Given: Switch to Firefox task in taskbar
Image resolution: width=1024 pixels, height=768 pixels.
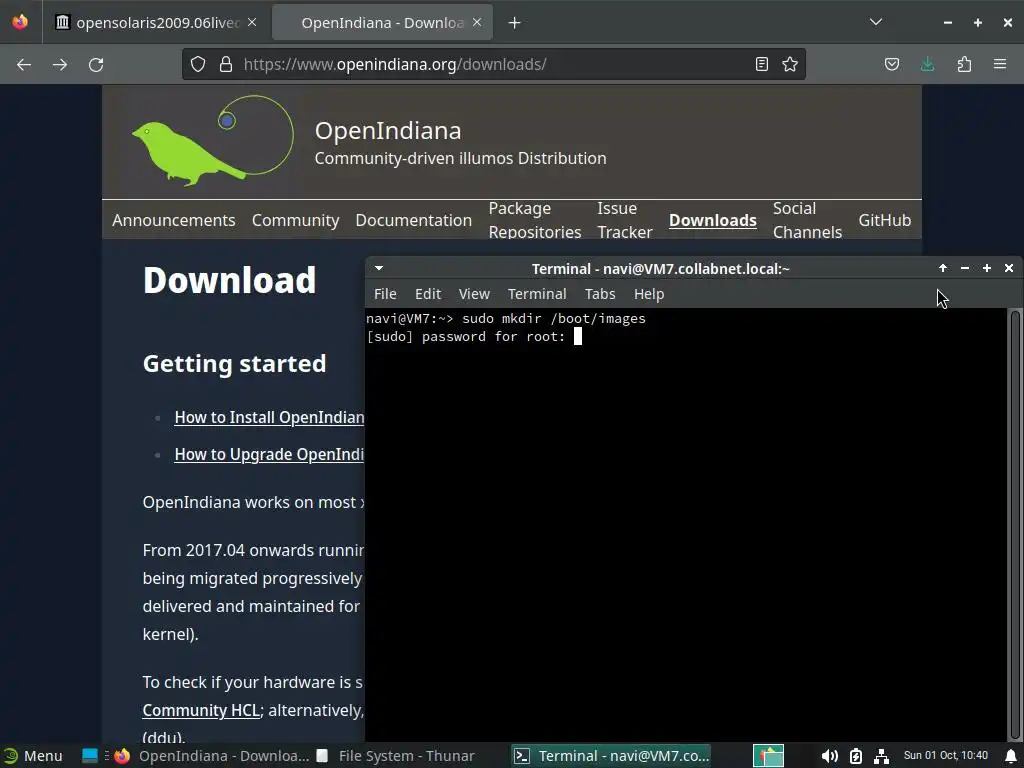Looking at the screenshot, I should click(212, 756).
